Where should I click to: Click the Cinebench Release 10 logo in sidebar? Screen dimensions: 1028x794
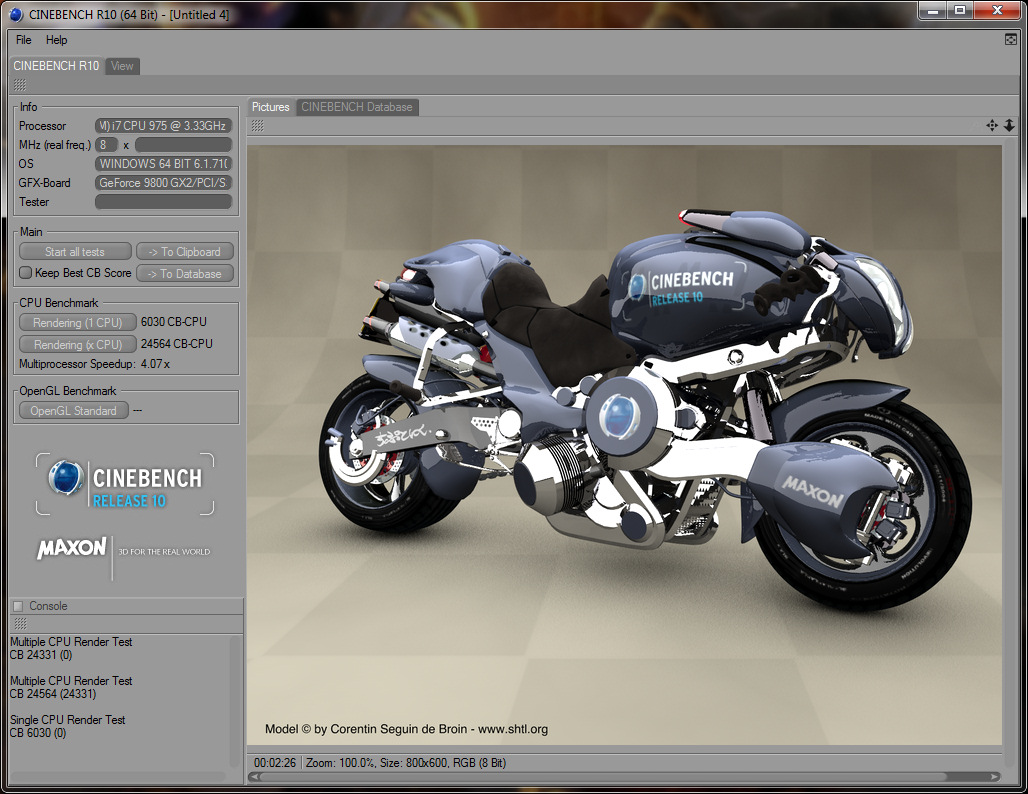[125, 485]
